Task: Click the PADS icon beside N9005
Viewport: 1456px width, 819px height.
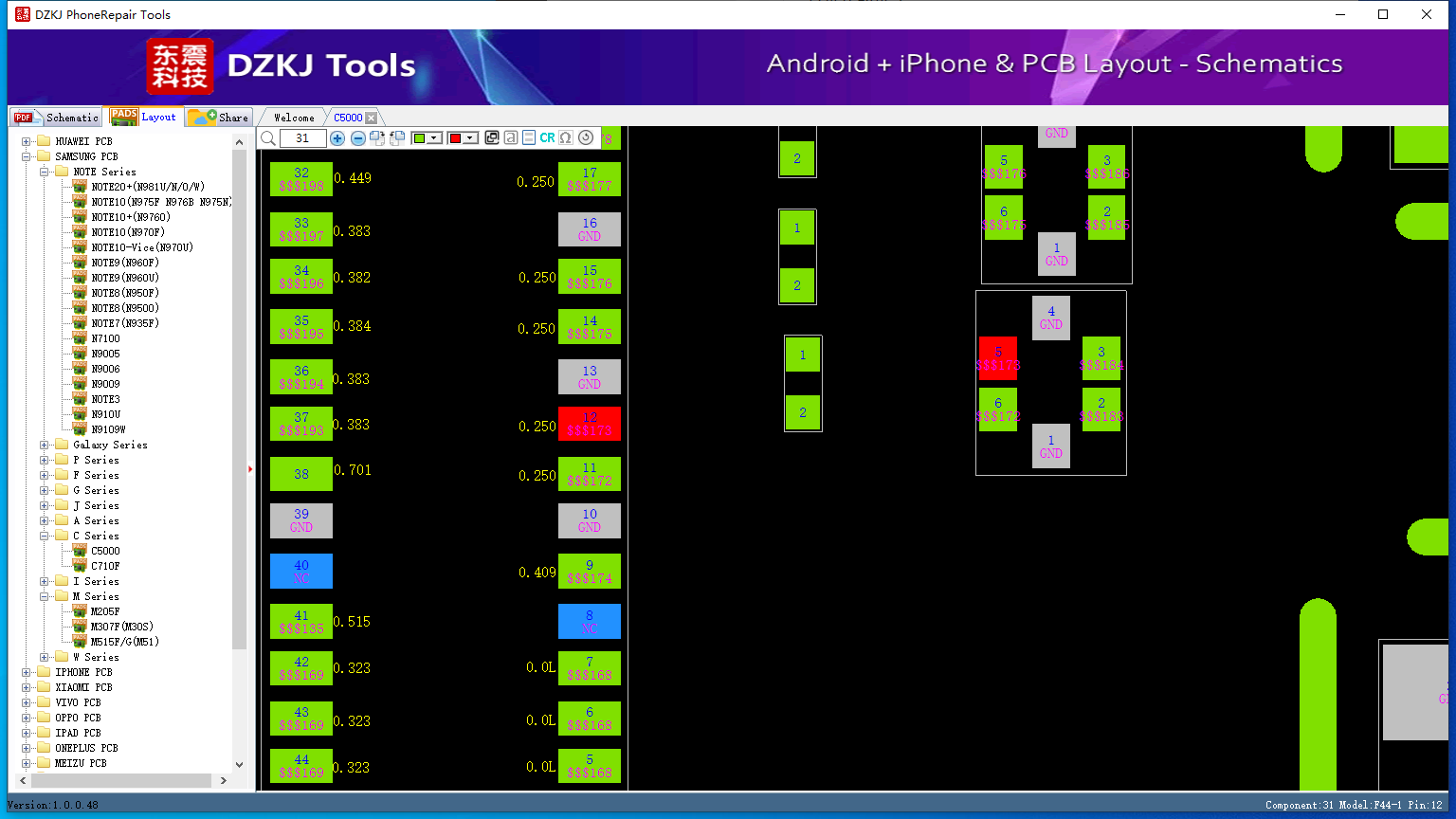Action: pyautogui.click(x=80, y=354)
